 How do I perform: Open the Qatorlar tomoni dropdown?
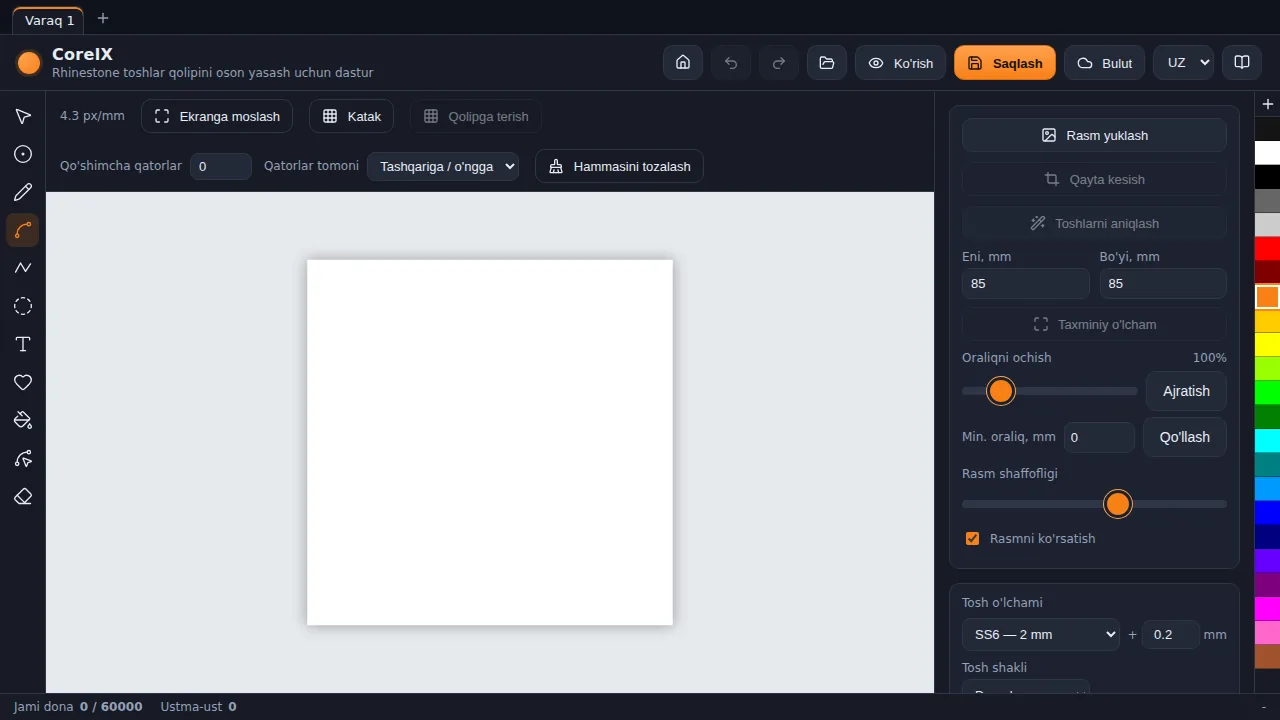click(x=443, y=166)
